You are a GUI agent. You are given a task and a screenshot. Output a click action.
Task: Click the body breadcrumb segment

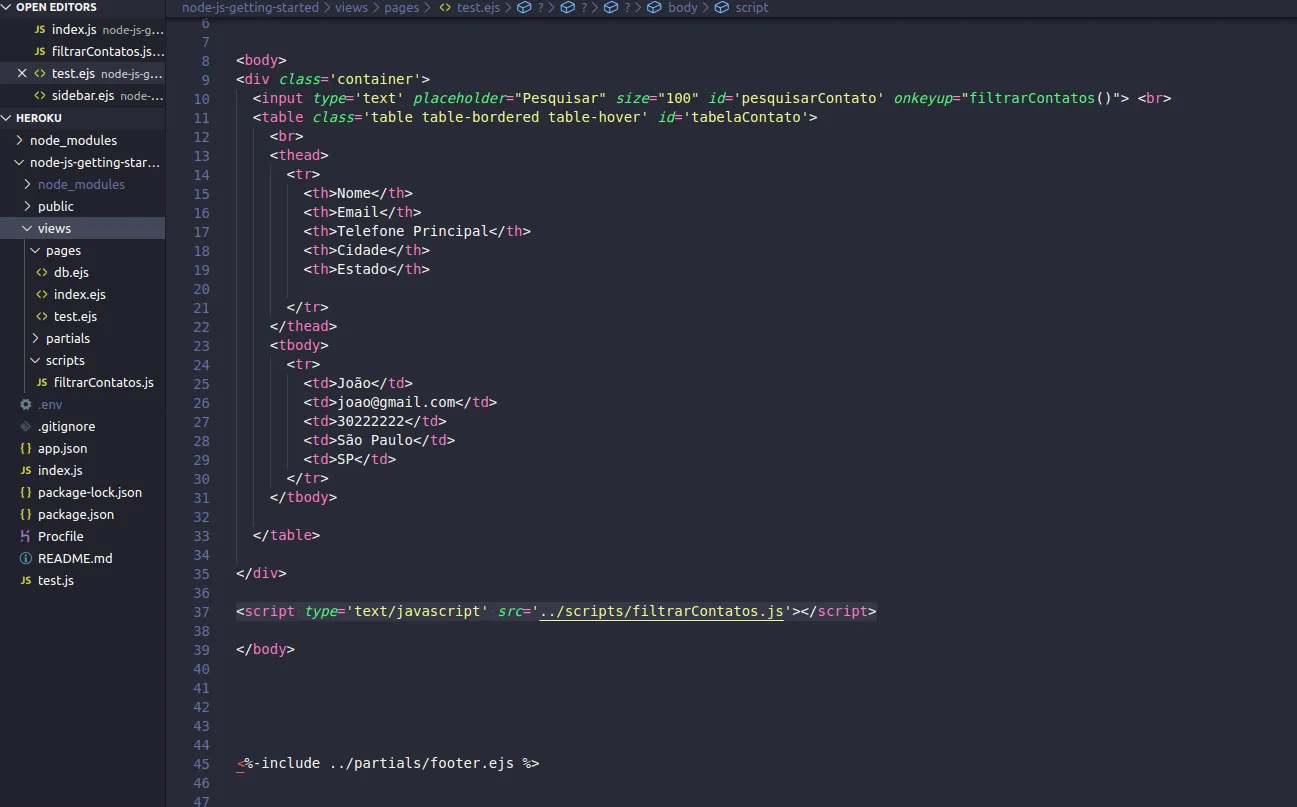click(682, 7)
